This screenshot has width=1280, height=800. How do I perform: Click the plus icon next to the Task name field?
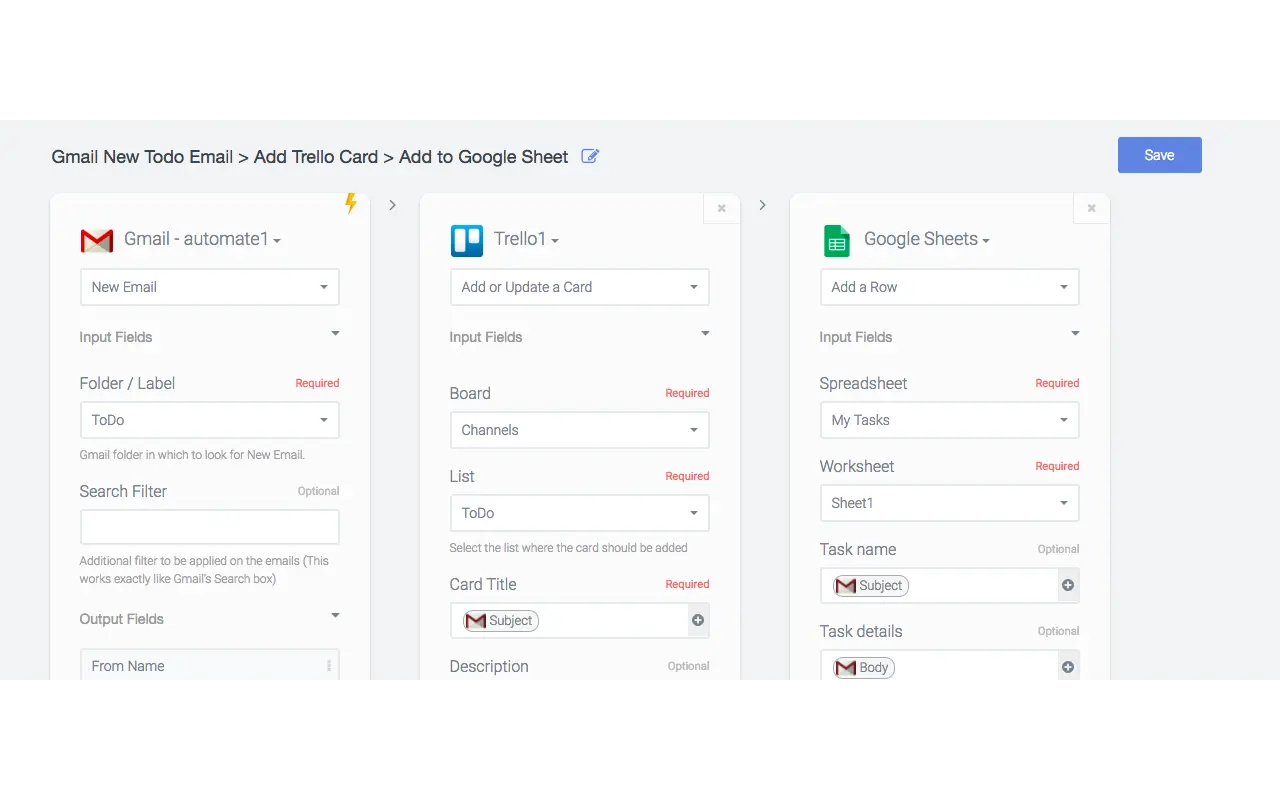(1067, 585)
